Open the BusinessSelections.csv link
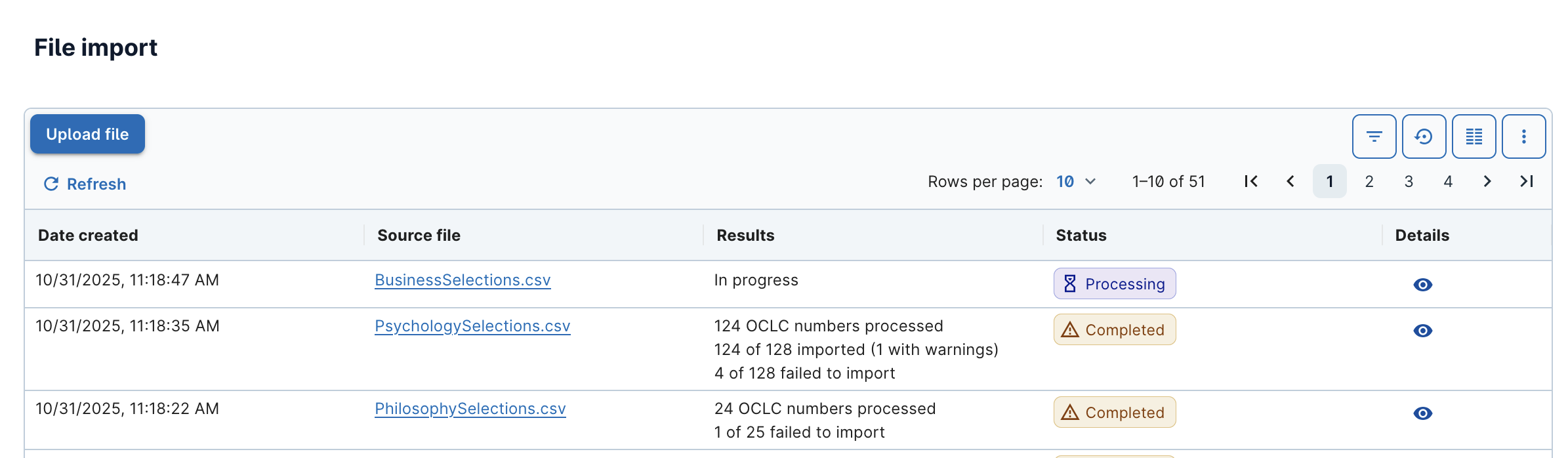This screenshot has width=1568, height=458. point(463,280)
